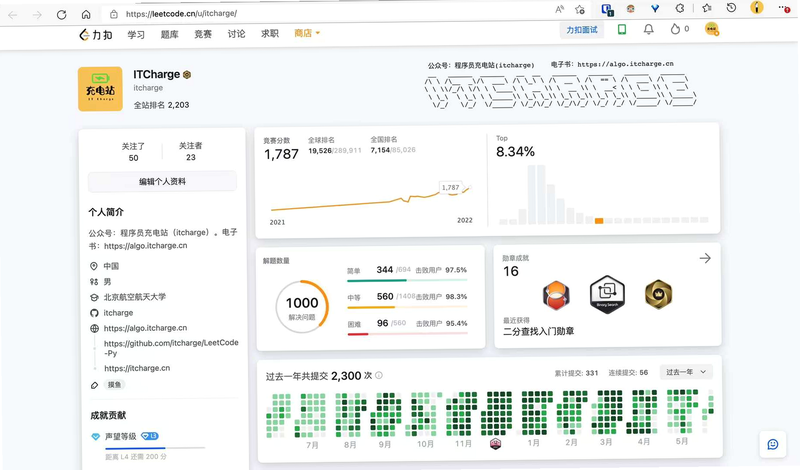Screen dimensions: 800x470
Task: Click the 全站排名 2,203 text
Action: point(161,105)
